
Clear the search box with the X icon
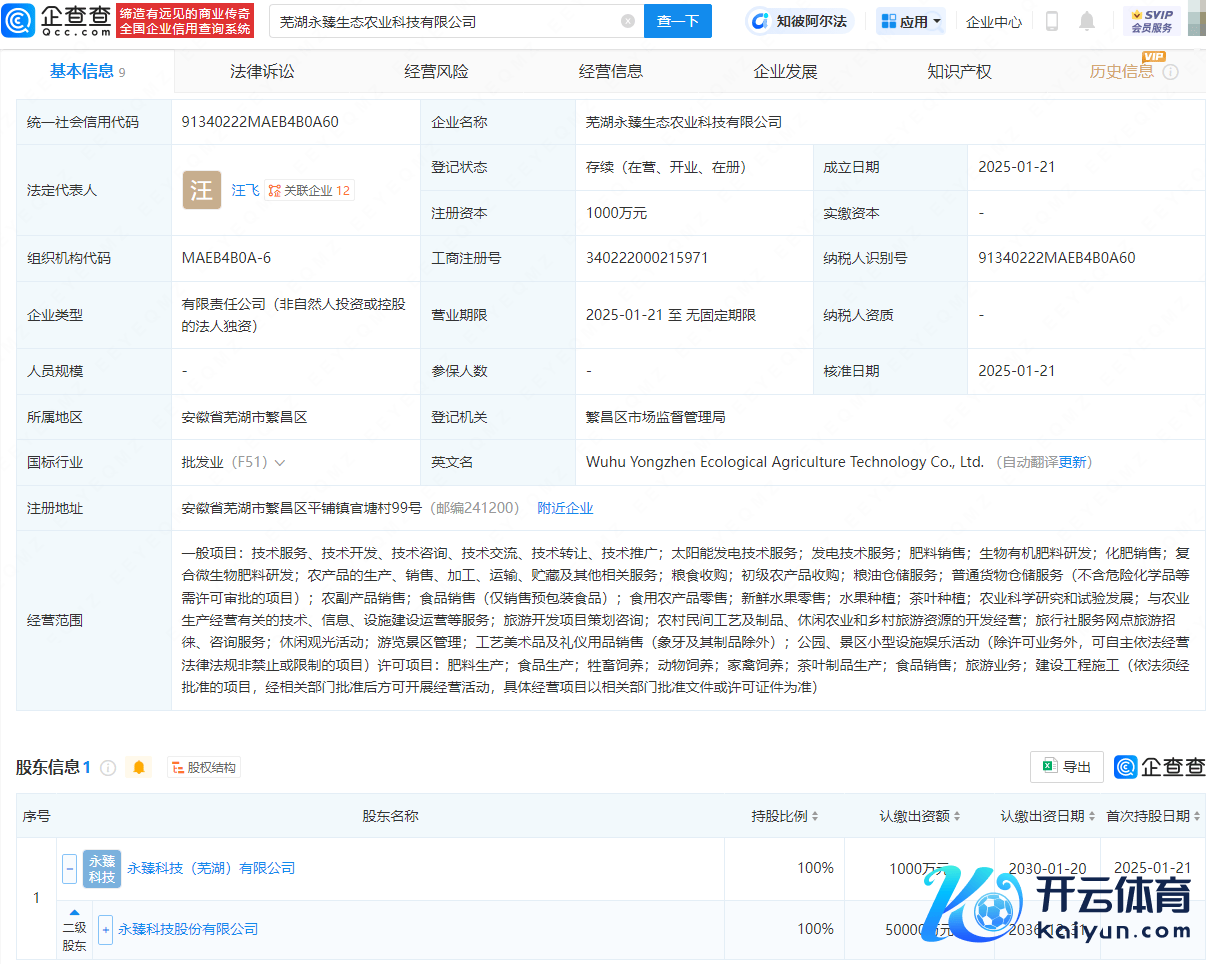628,21
